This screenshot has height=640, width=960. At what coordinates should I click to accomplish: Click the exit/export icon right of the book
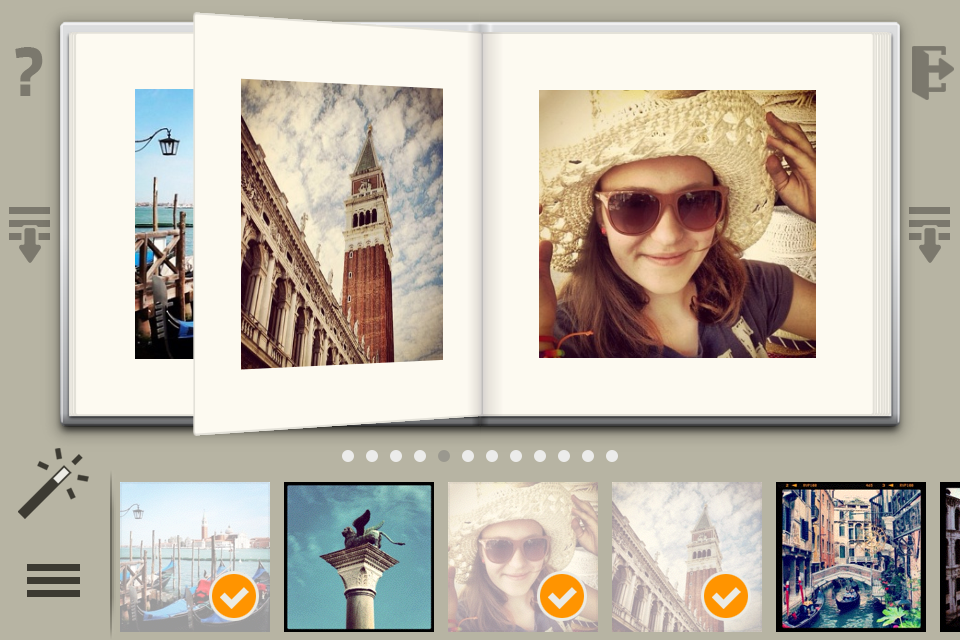[932, 72]
